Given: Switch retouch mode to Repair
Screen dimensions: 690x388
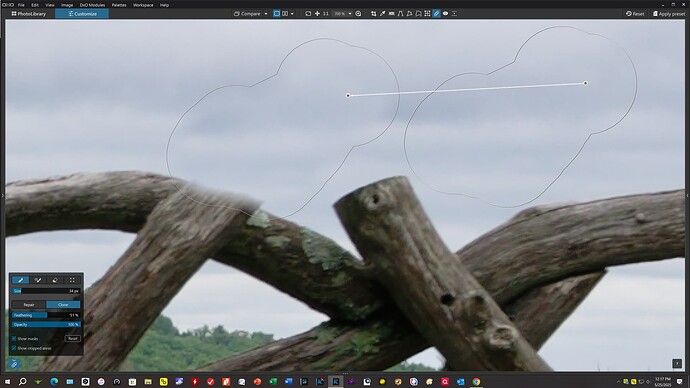Looking at the screenshot, I should coord(29,304).
